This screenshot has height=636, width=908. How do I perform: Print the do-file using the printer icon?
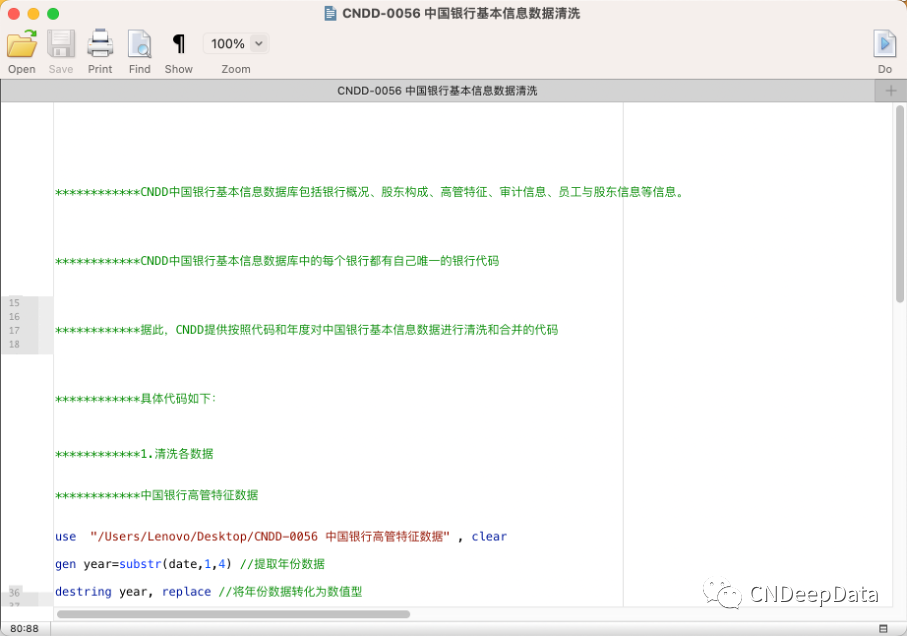point(100,43)
